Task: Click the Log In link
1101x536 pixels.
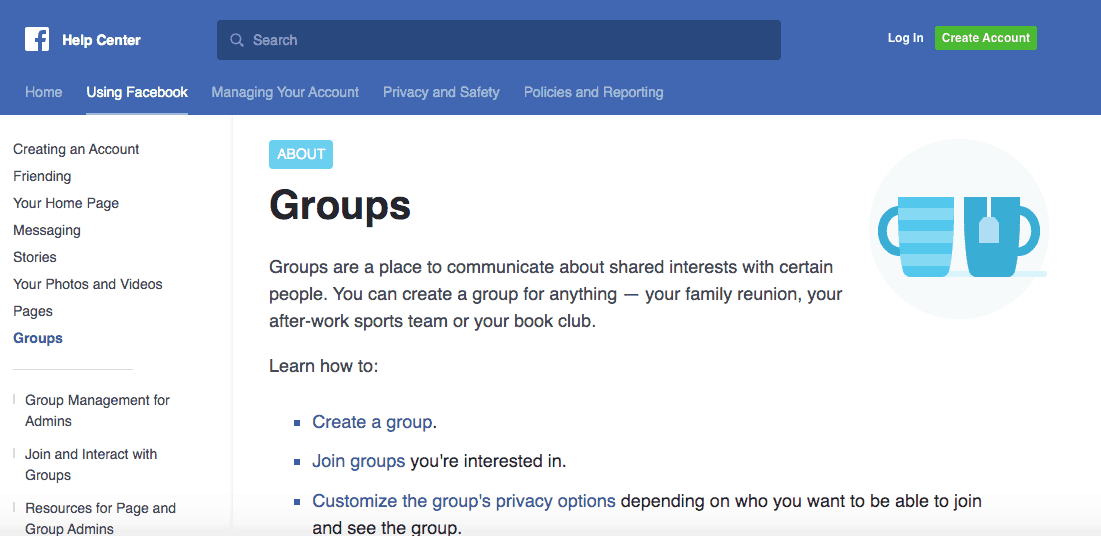Action: coord(905,38)
